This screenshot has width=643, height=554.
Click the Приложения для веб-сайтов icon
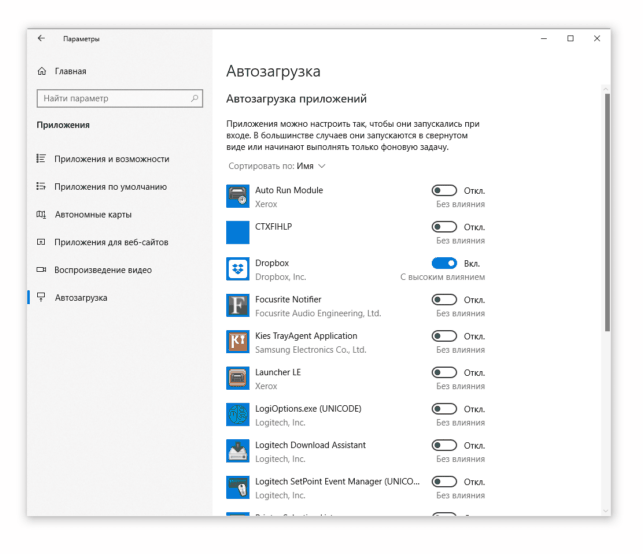[41, 242]
